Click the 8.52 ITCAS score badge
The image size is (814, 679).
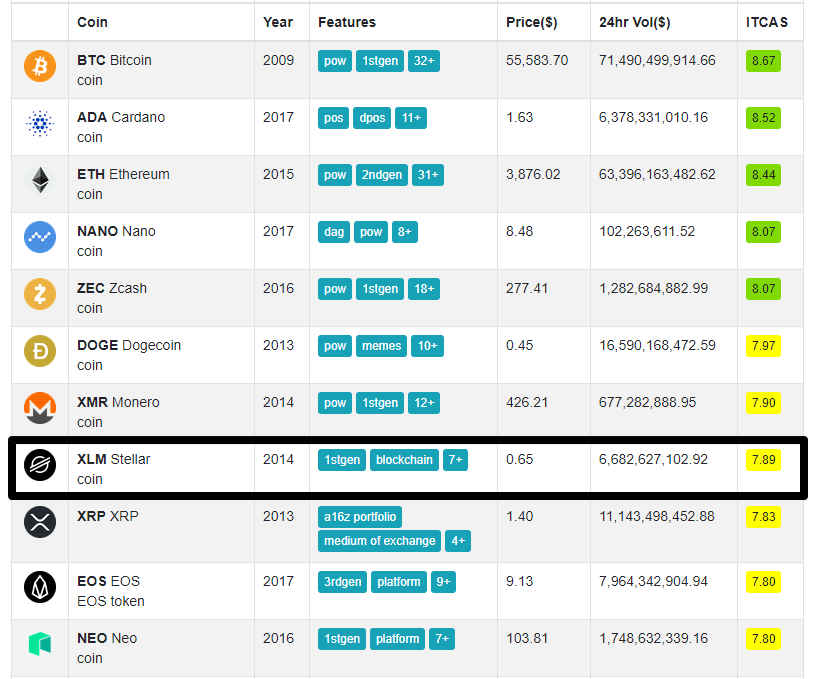click(x=763, y=118)
